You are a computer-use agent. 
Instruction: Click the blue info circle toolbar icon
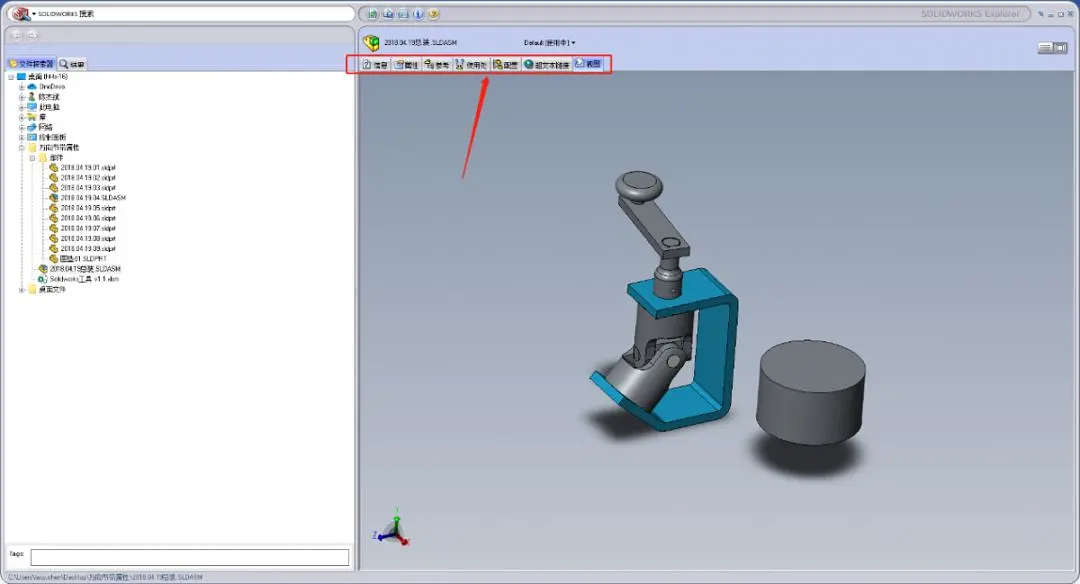pyautogui.click(x=418, y=14)
